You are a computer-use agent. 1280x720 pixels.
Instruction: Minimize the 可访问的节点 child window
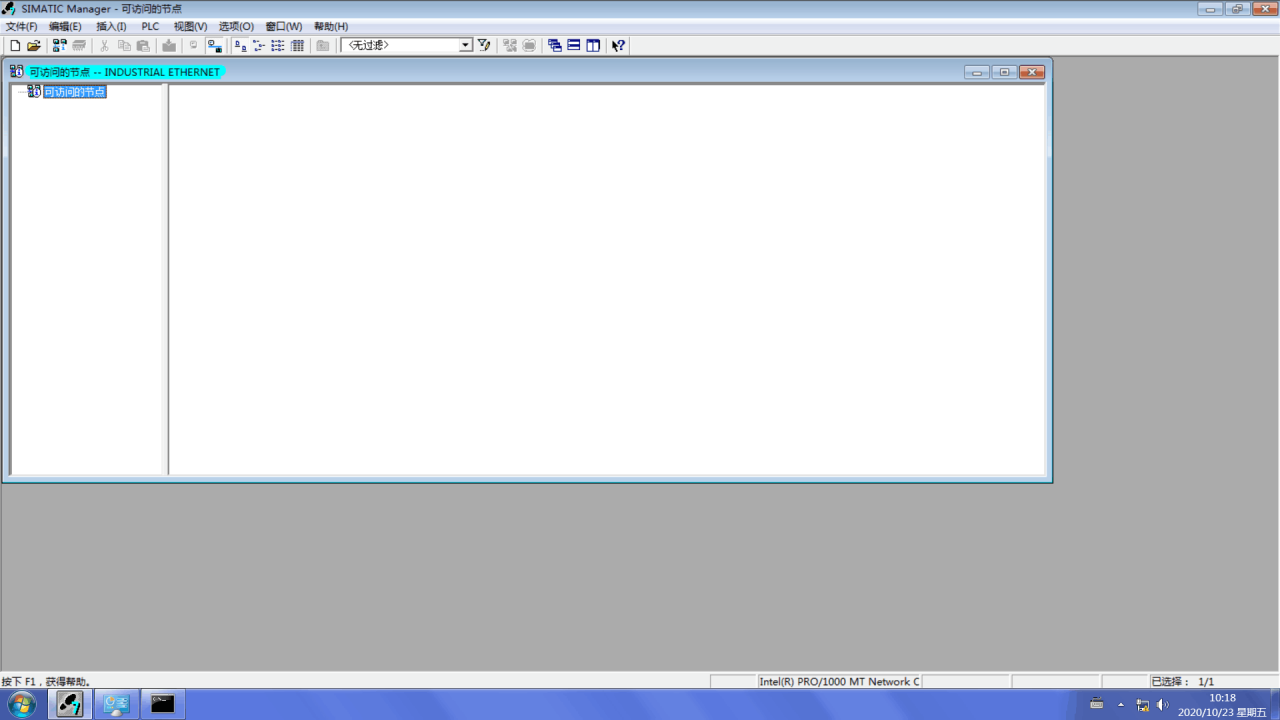[x=977, y=72]
